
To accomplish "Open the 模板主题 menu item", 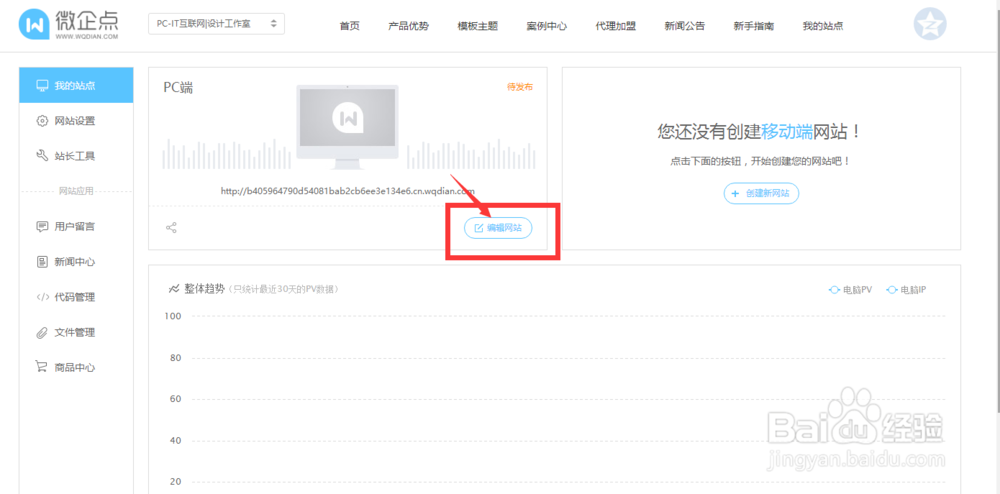I will (478, 26).
